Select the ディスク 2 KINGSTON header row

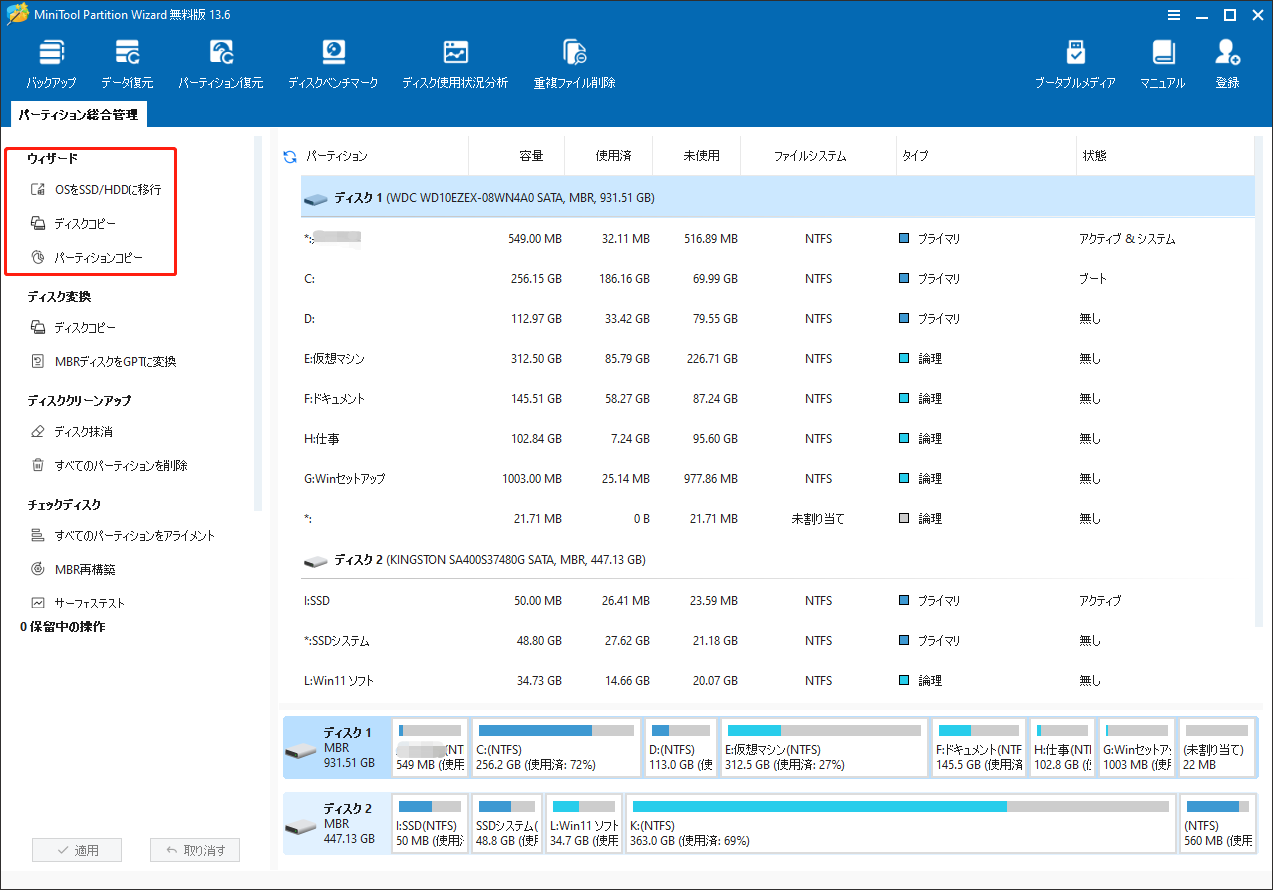pos(777,560)
